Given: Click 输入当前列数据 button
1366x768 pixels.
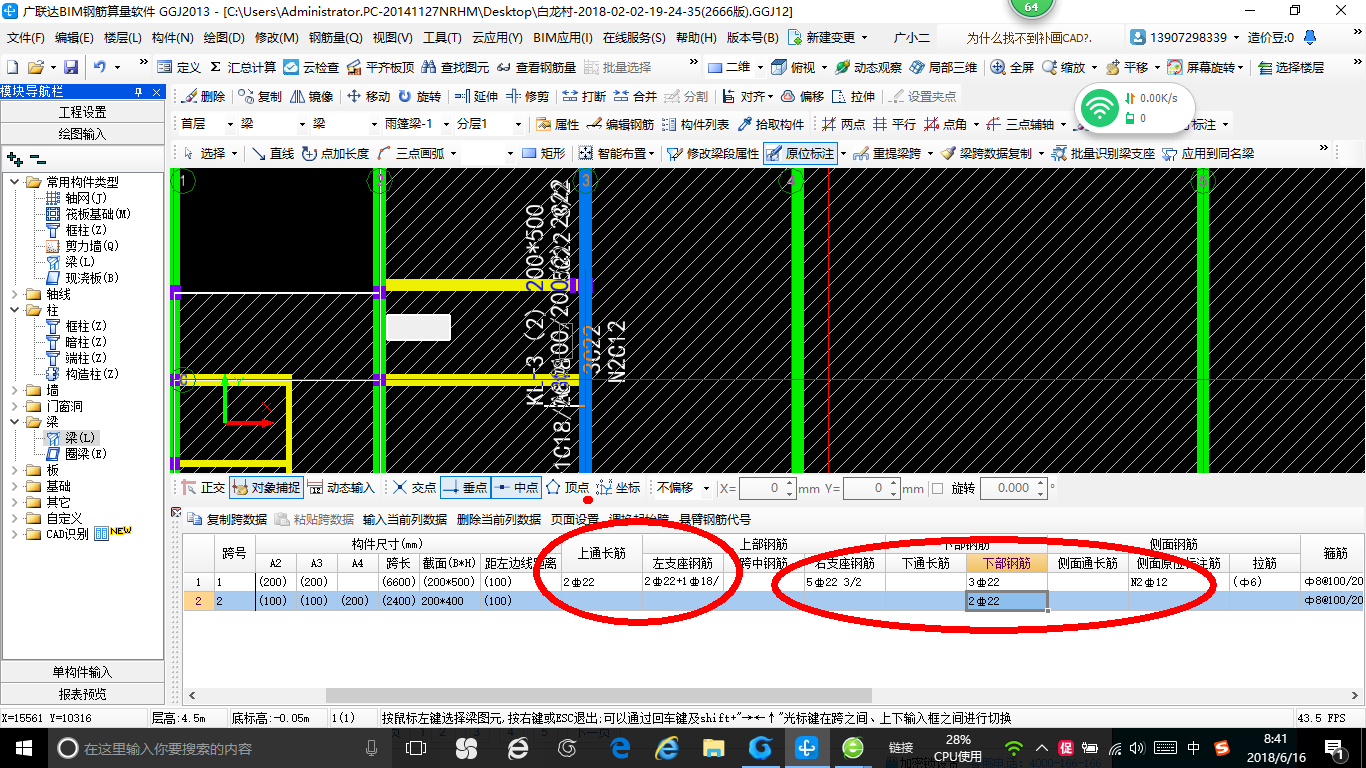Looking at the screenshot, I should click(405, 519).
